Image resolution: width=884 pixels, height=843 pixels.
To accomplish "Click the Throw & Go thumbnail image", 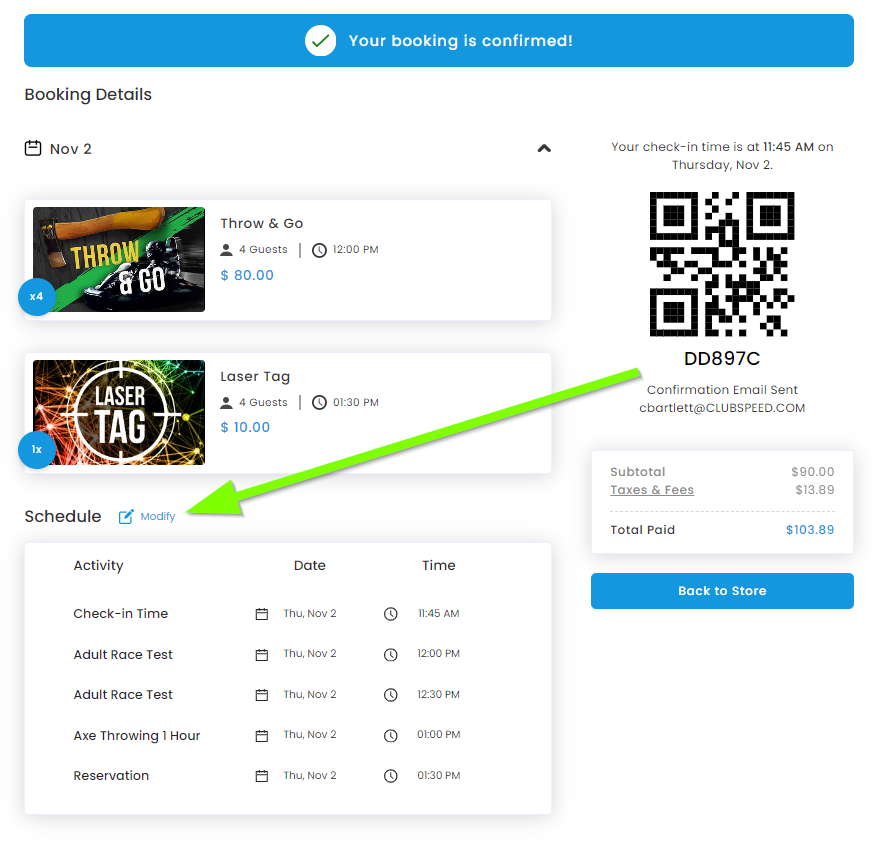I will coord(118,259).
